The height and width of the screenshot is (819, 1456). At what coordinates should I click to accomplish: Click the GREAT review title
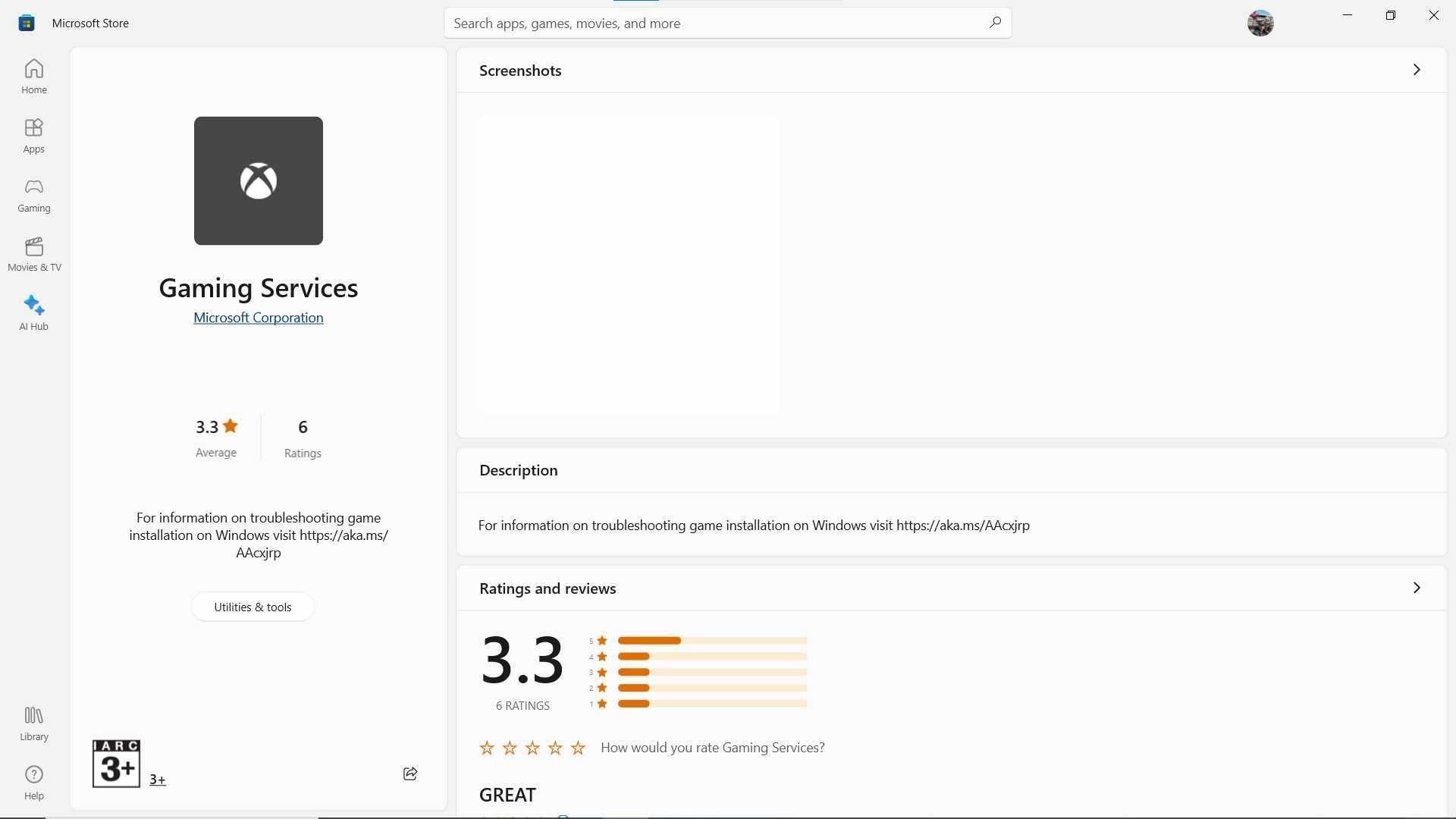pos(507,795)
